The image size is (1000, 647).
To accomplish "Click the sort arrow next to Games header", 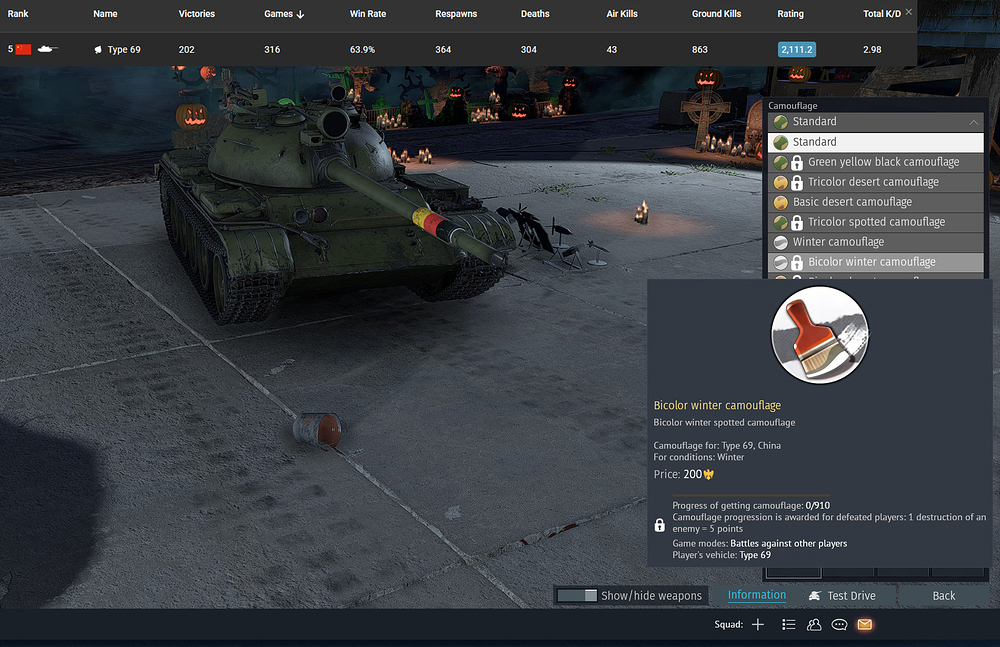I will 300,14.
